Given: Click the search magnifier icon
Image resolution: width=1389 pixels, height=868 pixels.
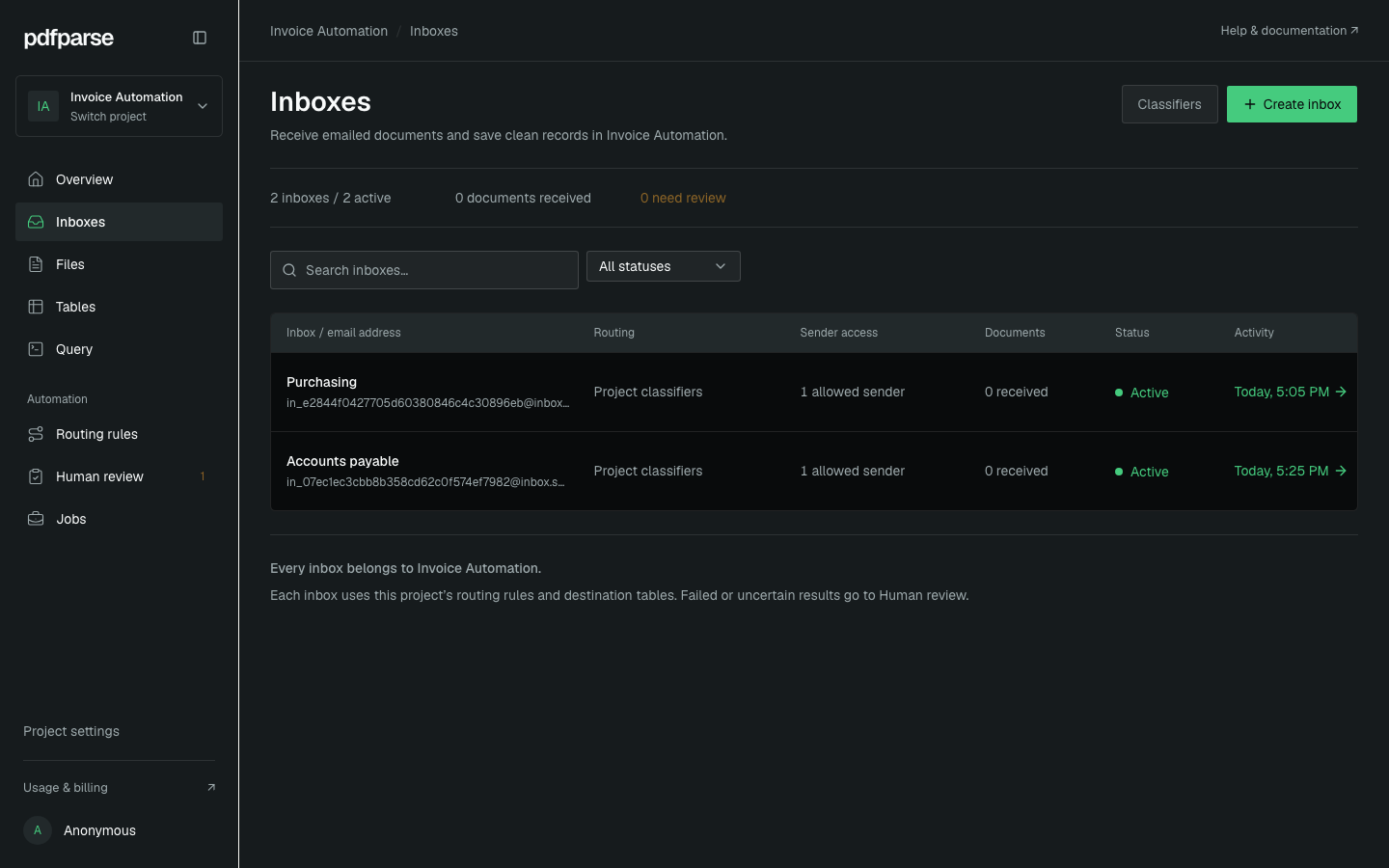Looking at the screenshot, I should click(x=289, y=270).
